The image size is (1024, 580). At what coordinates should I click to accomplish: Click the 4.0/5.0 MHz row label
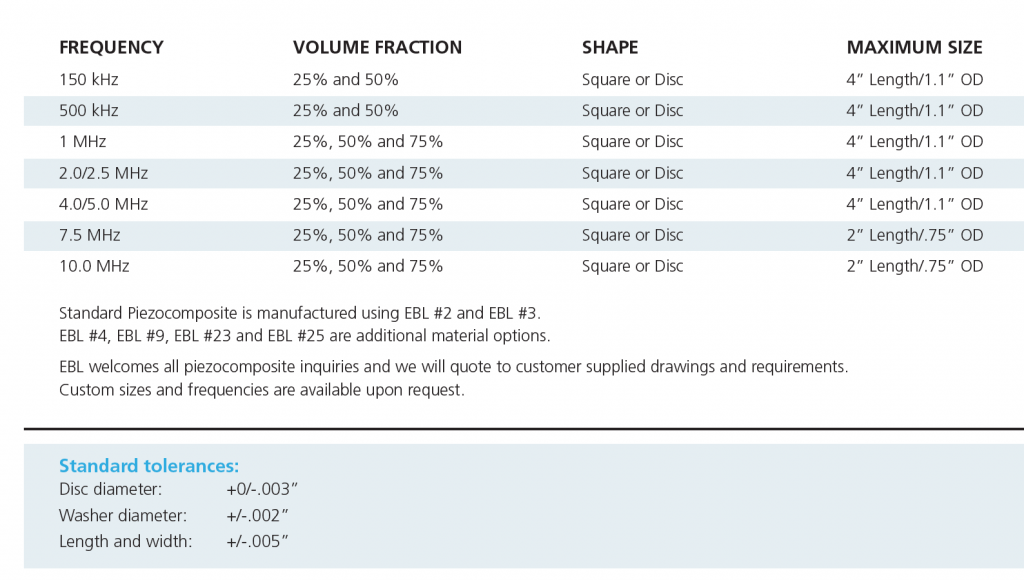click(104, 204)
